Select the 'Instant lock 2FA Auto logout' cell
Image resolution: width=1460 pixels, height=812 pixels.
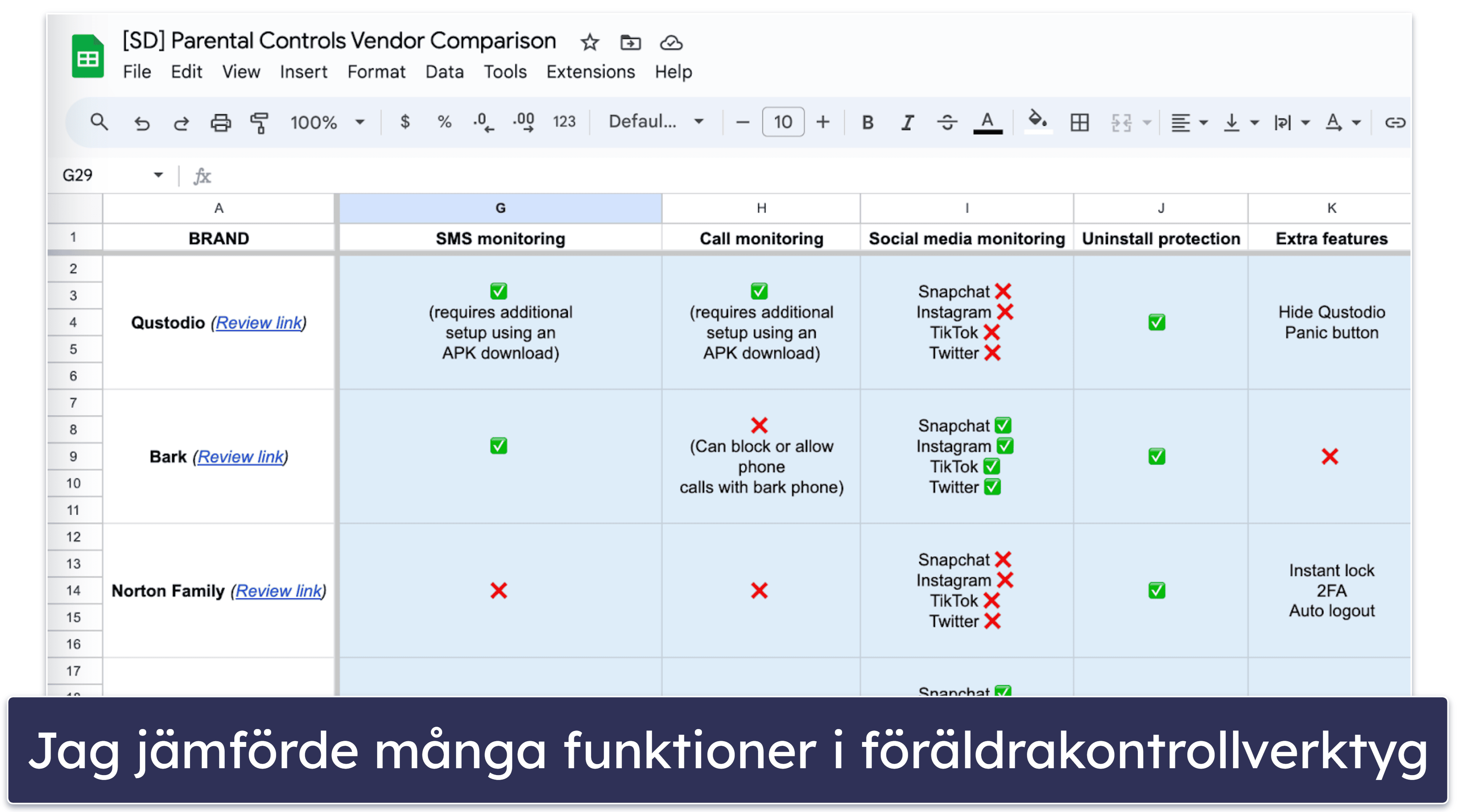[x=1330, y=590]
